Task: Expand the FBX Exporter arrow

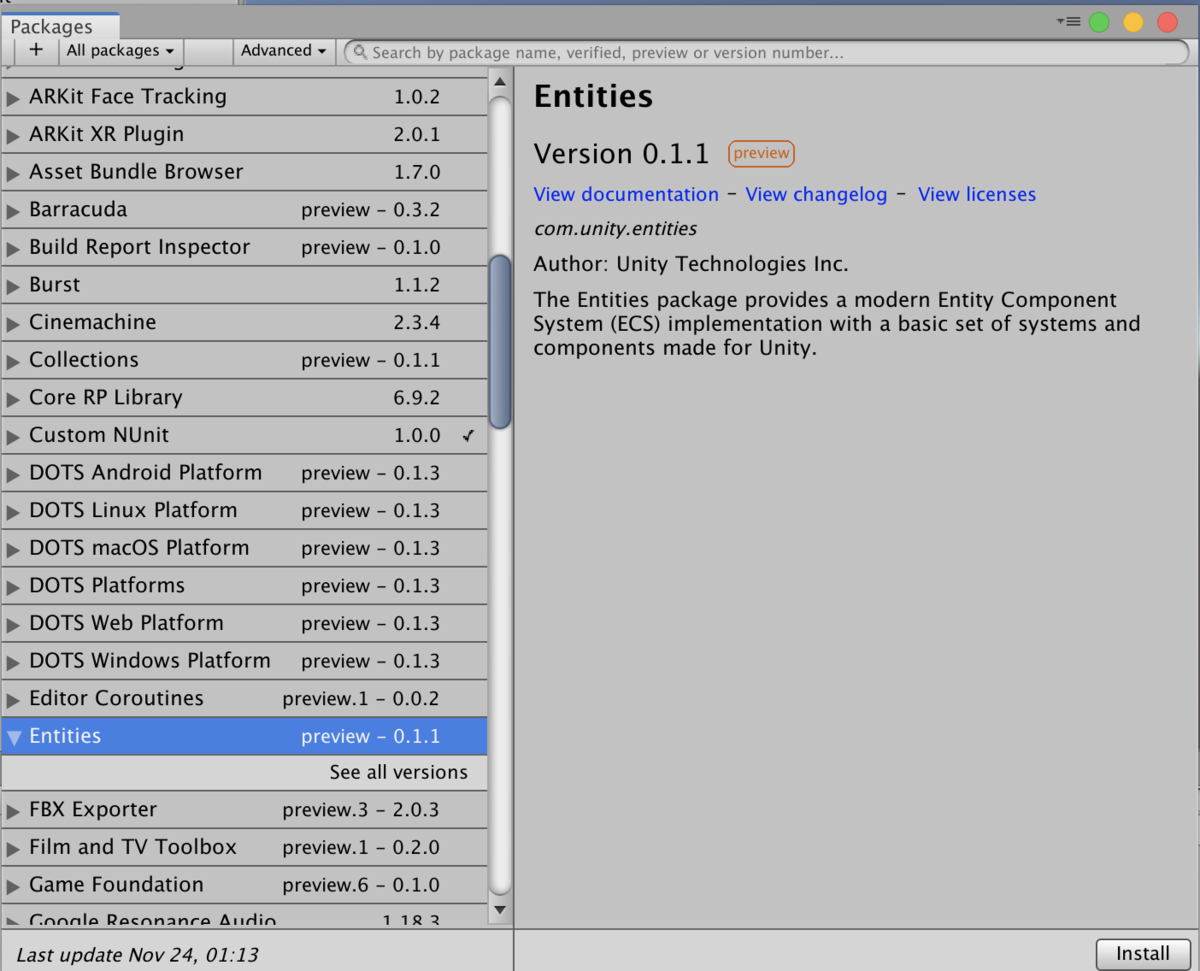Action: (x=13, y=811)
